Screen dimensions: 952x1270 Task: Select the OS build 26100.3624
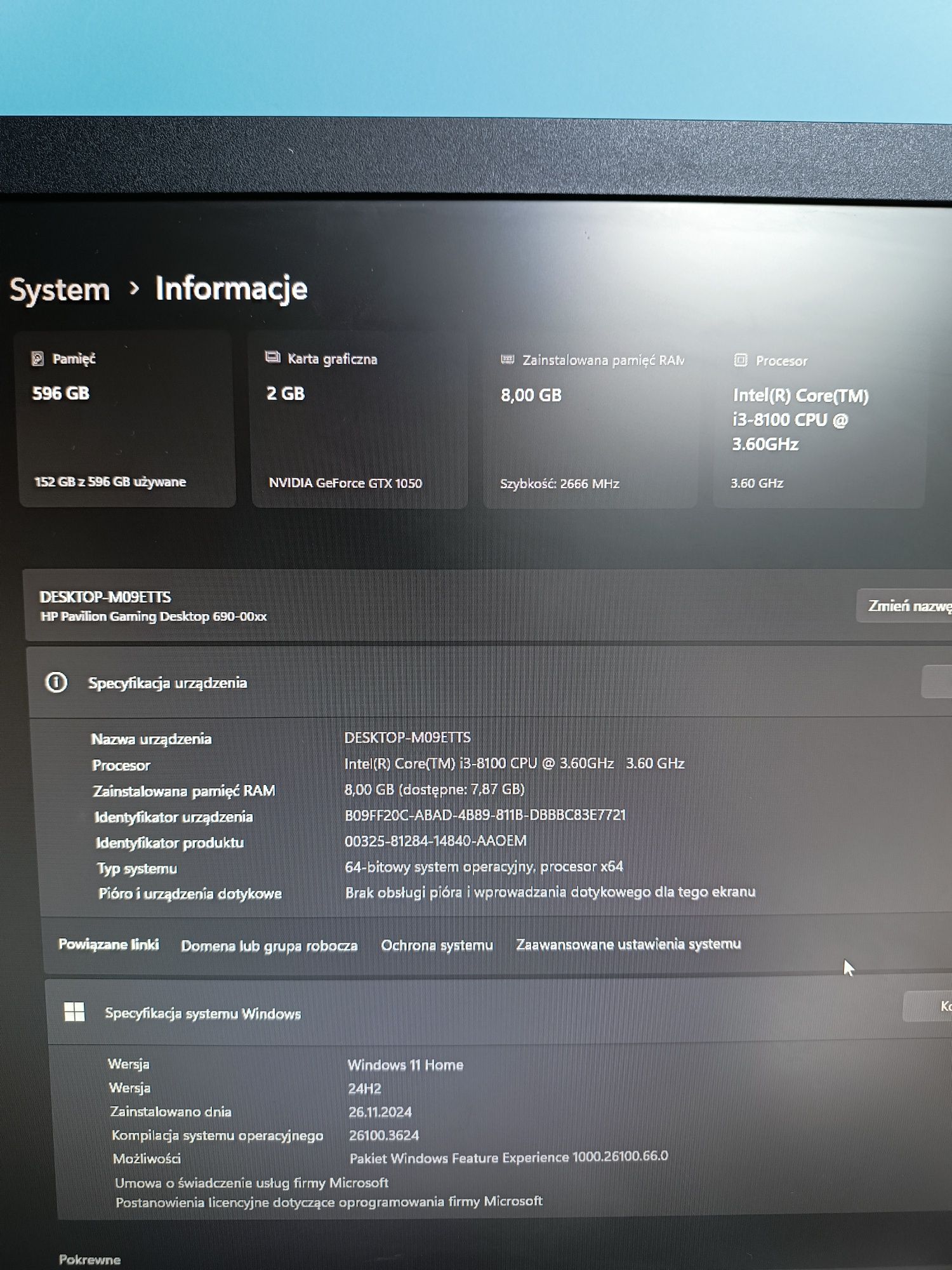point(384,1135)
